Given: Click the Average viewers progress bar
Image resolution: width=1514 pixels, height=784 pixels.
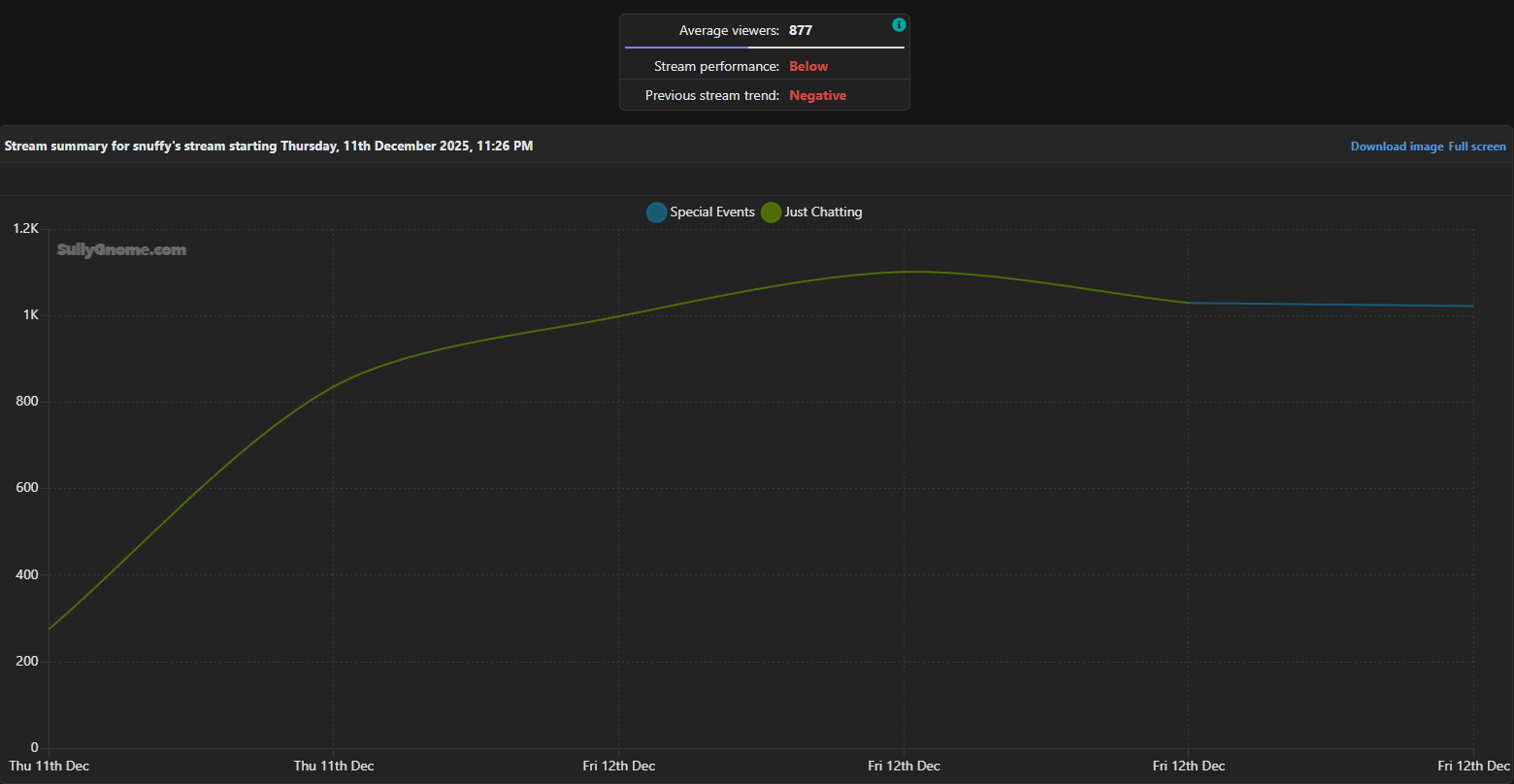Looking at the screenshot, I should point(764,47).
